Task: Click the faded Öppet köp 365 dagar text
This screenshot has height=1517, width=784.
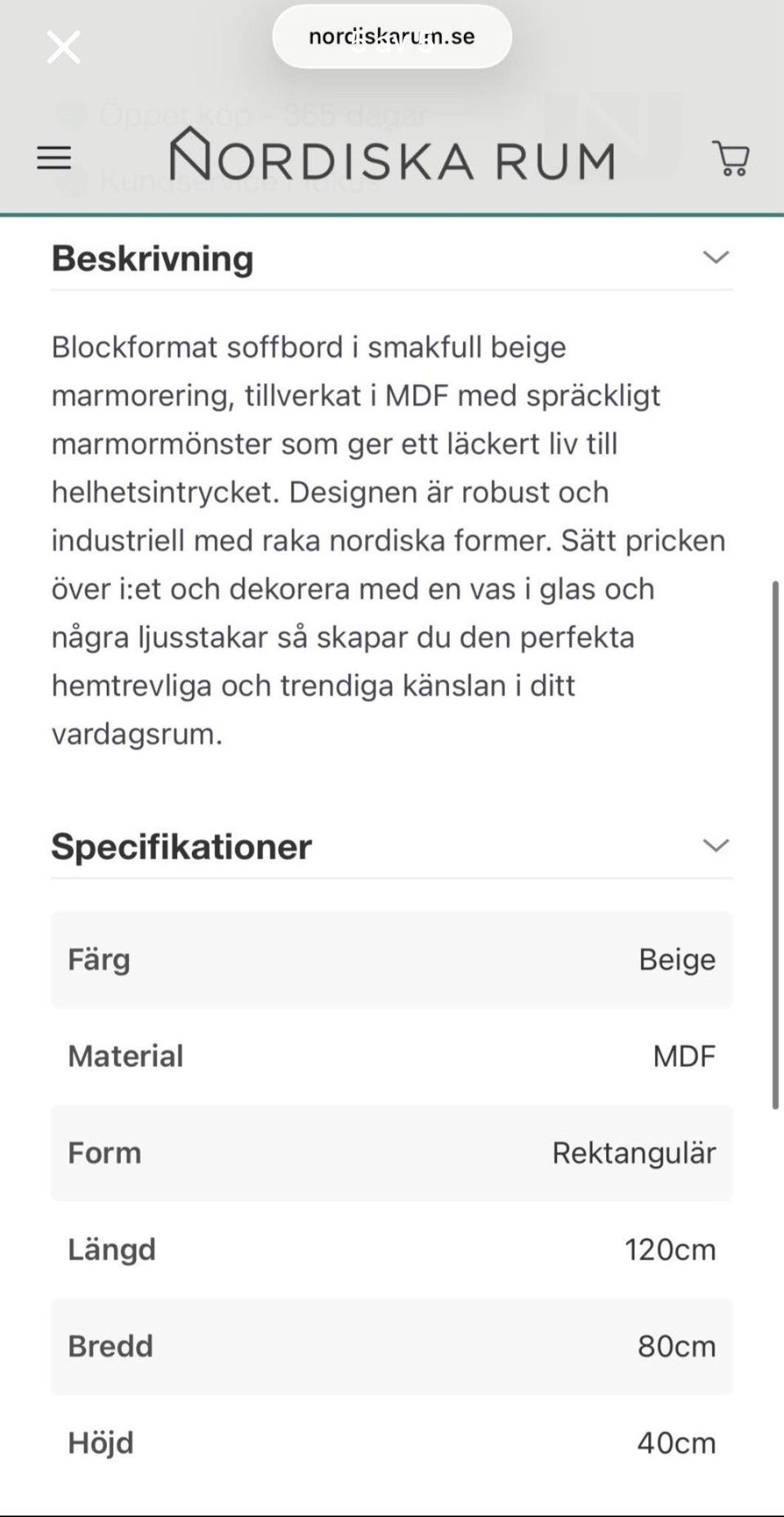Action: coord(263,115)
